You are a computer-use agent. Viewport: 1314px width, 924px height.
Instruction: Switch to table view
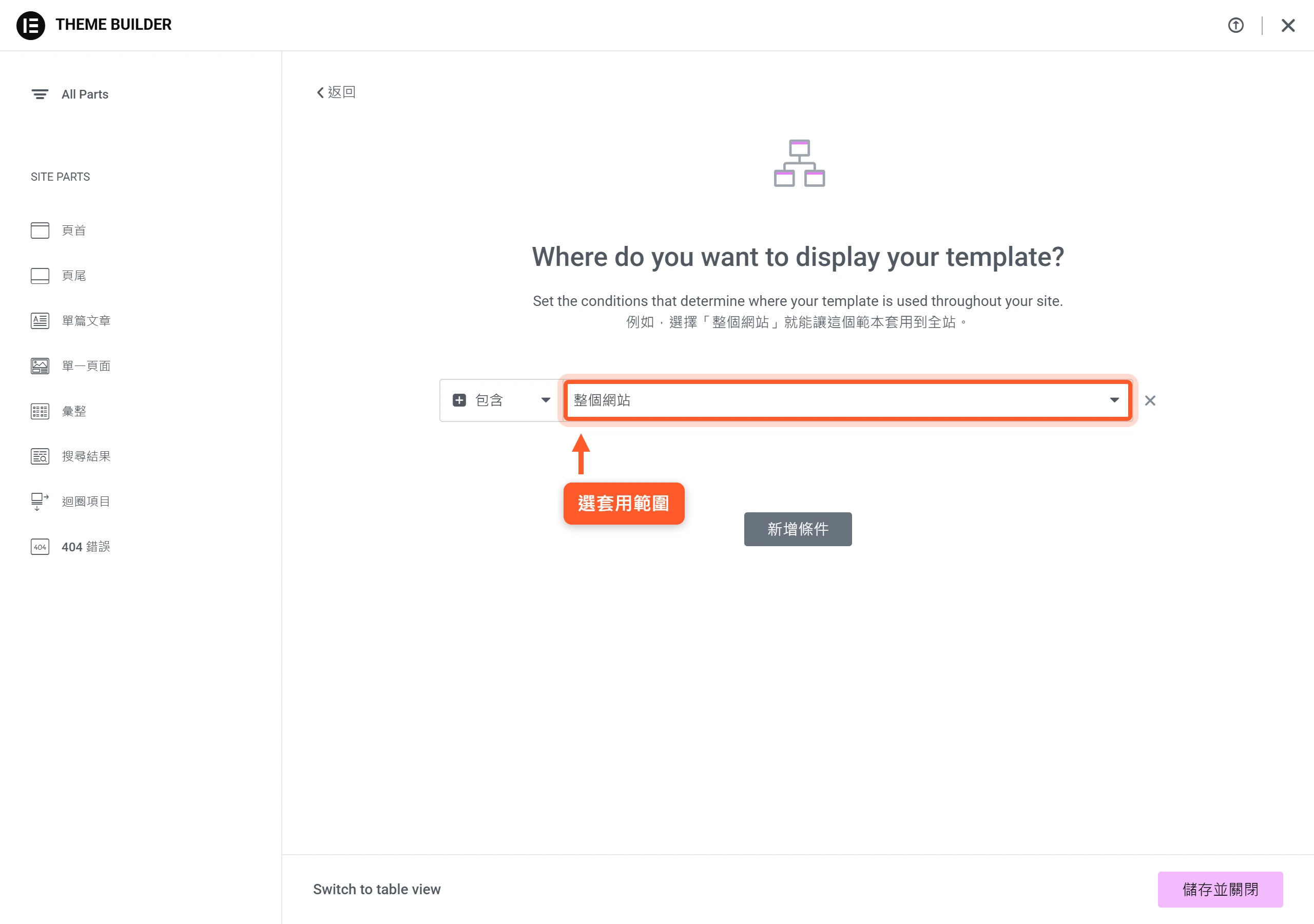377,889
